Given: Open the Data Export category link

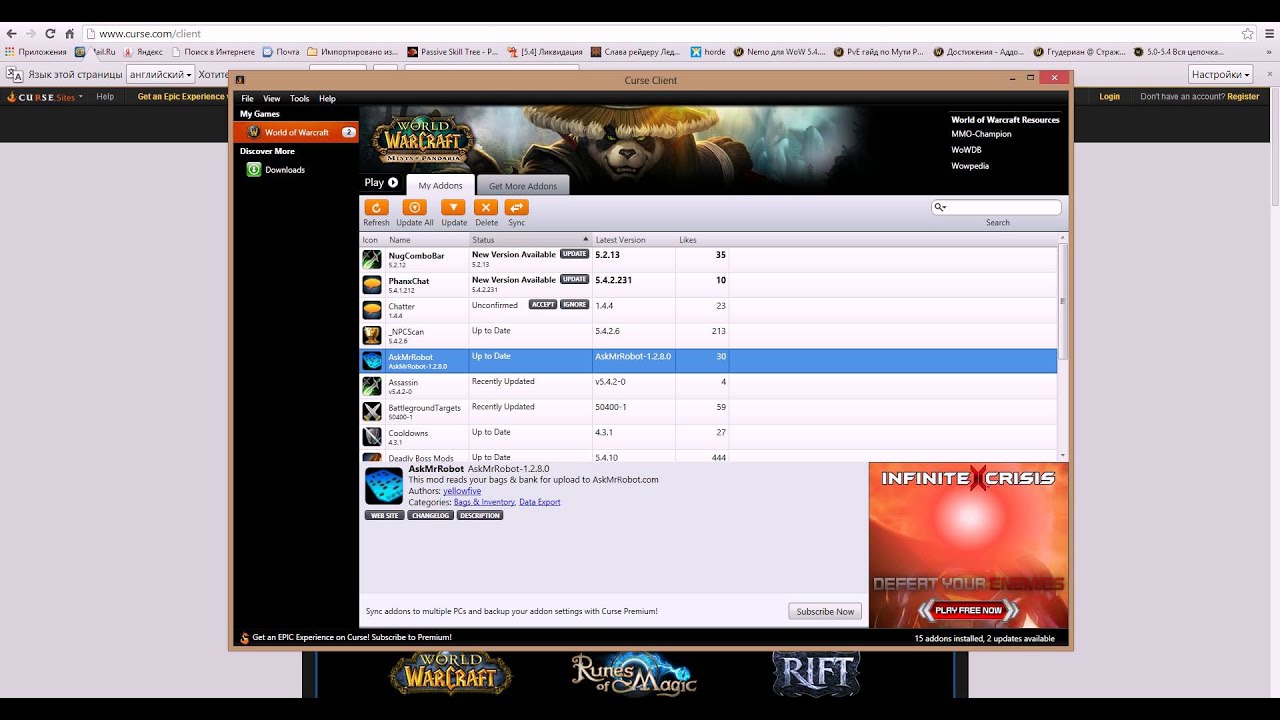Looking at the screenshot, I should click(540, 502).
